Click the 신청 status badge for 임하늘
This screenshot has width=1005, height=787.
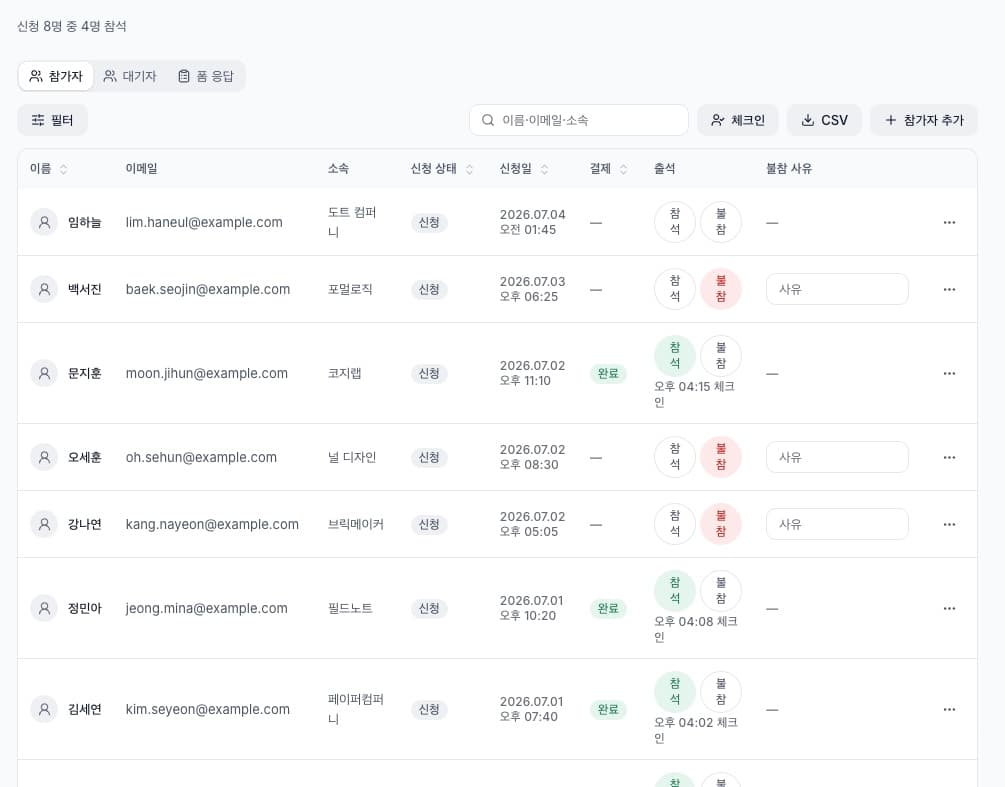(429, 222)
